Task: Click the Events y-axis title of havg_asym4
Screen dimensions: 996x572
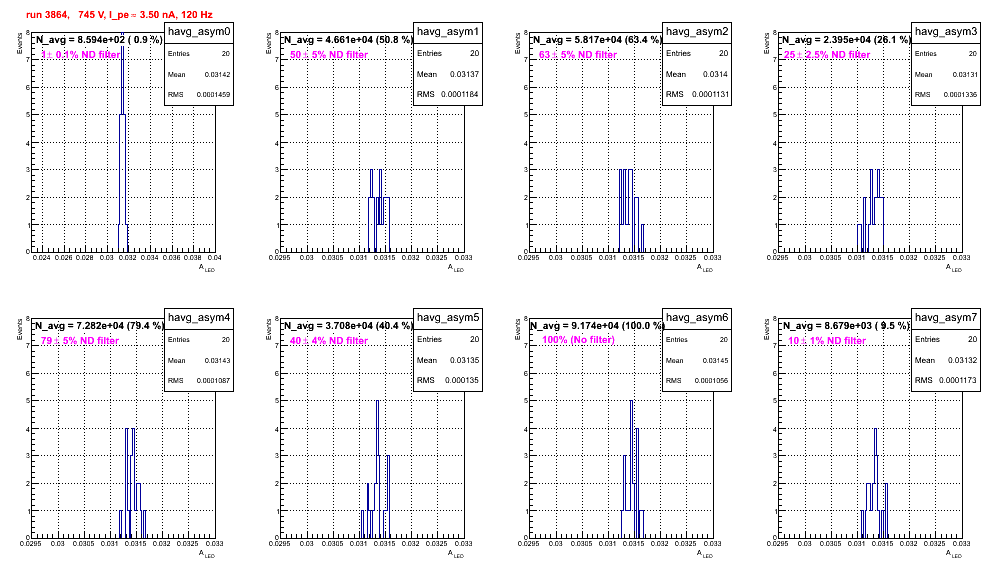Action: point(19,329)
